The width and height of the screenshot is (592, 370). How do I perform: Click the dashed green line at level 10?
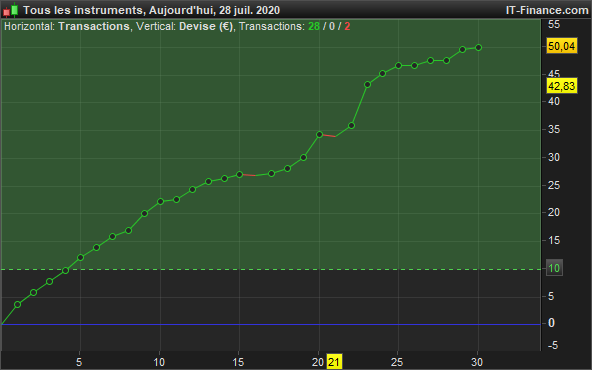pyautogui.click(x=270, y=270)
